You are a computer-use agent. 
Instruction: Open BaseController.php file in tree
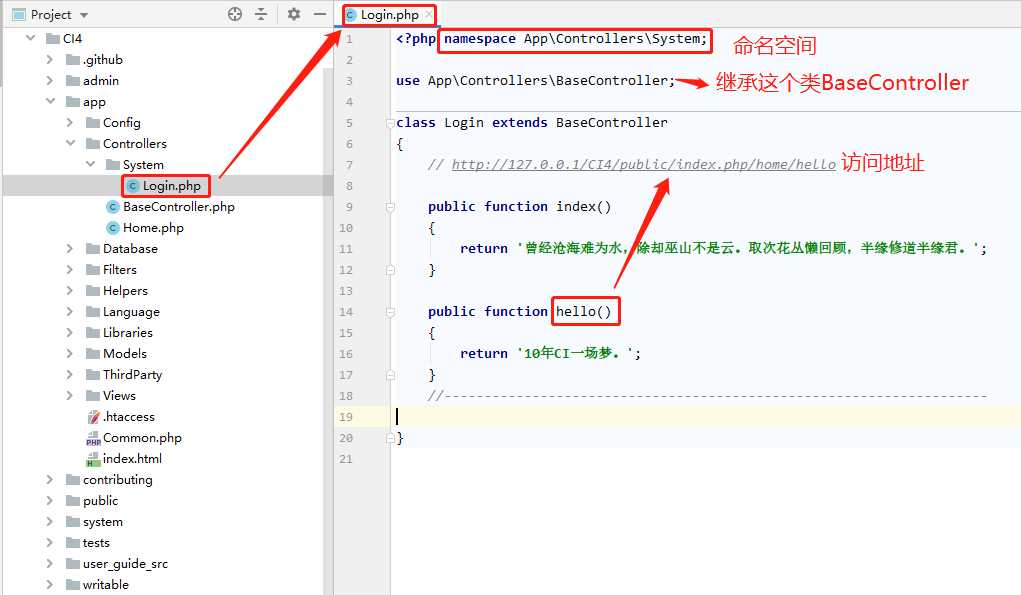point(178,206)
